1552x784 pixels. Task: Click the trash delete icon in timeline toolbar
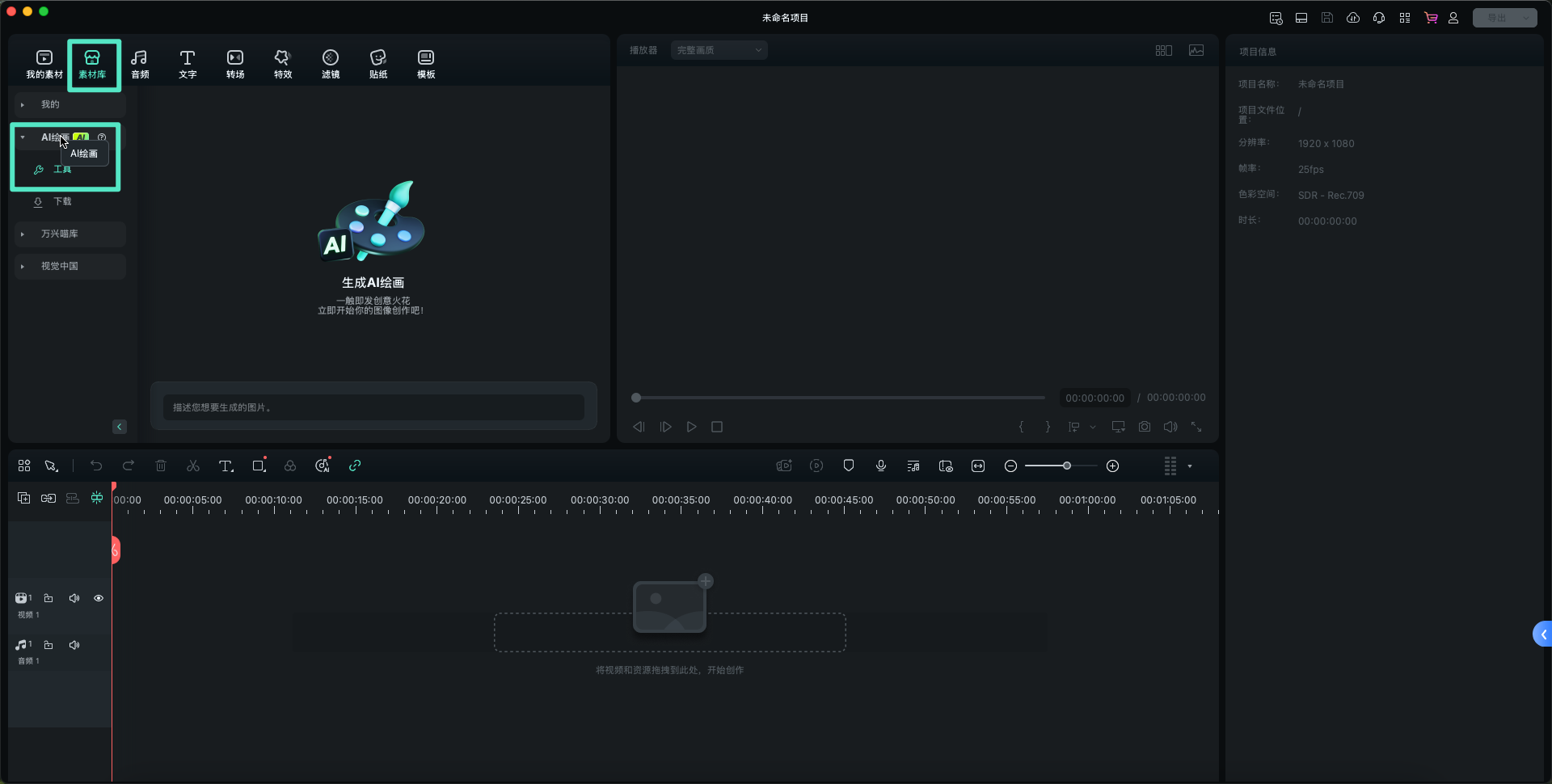(161, 466)
